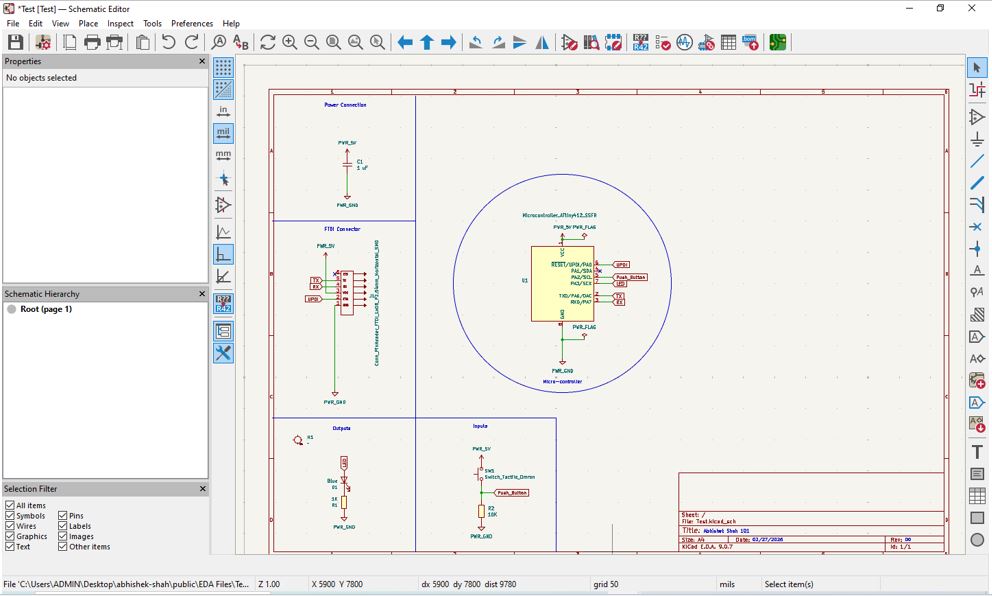Viewport: 992px width, 596px height.
Task: Open the Generate Bill of Materials tool
Action: tap(750, 42)
